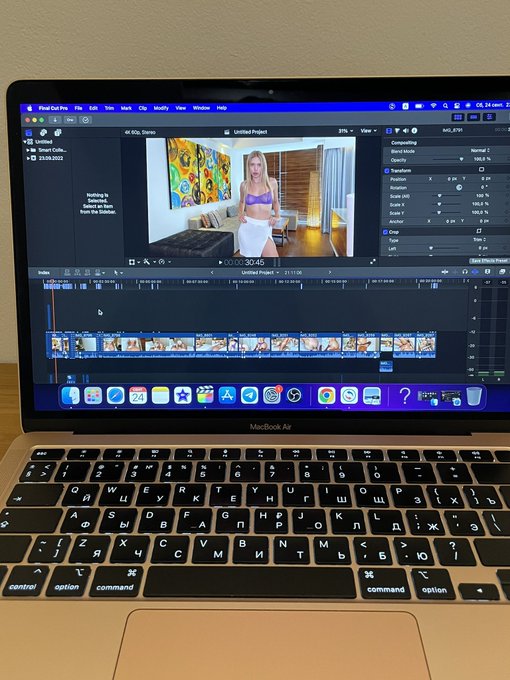Open the Titles and Generators sidebar

point(58,133)
